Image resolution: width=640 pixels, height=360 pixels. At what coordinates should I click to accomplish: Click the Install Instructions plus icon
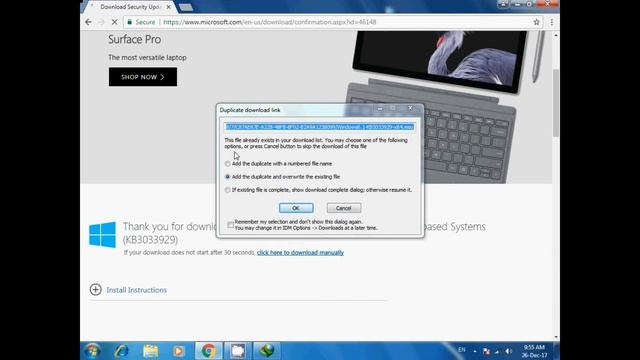[x=96, y=289]
